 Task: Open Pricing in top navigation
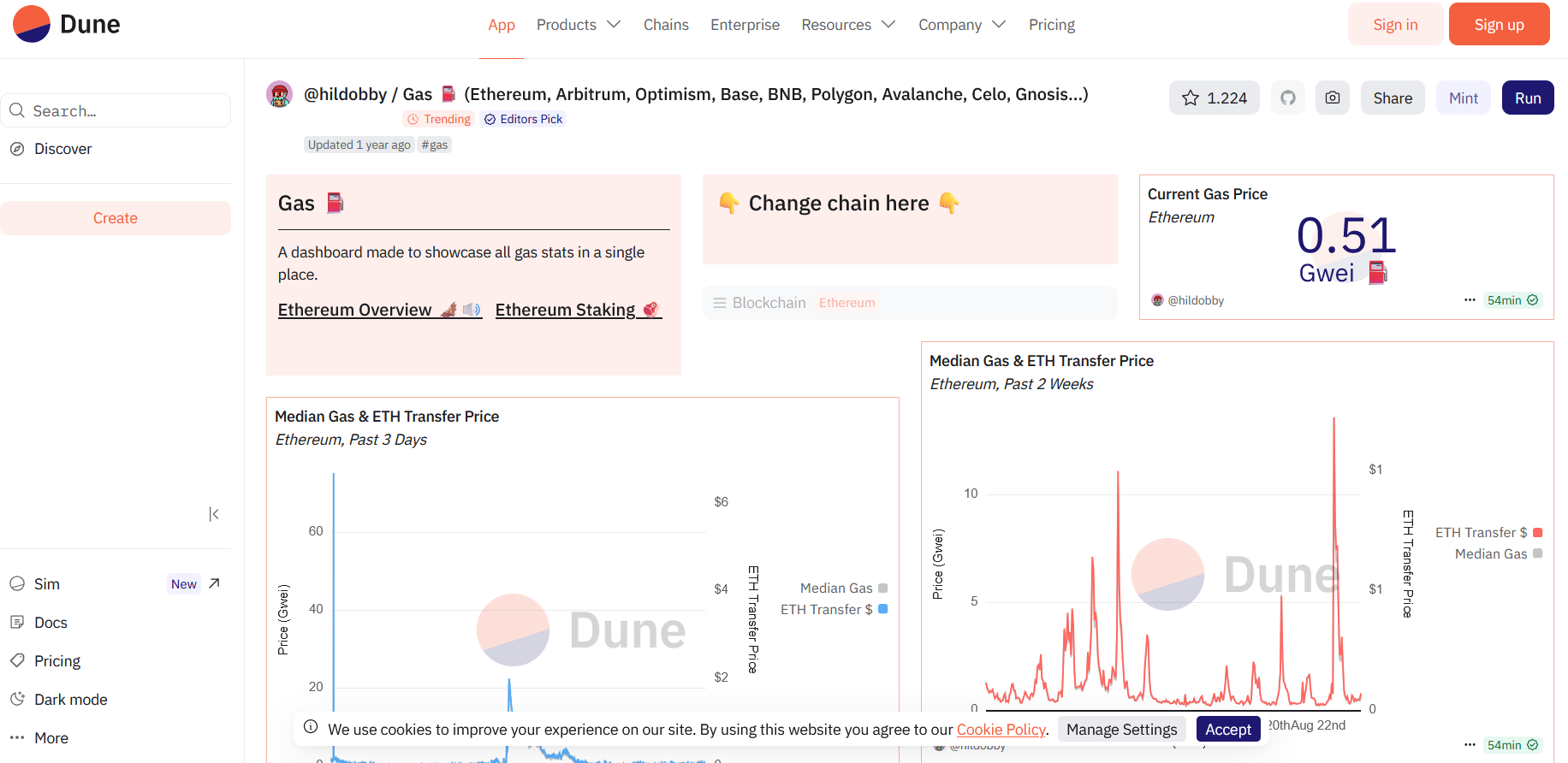coord(1051,25)
